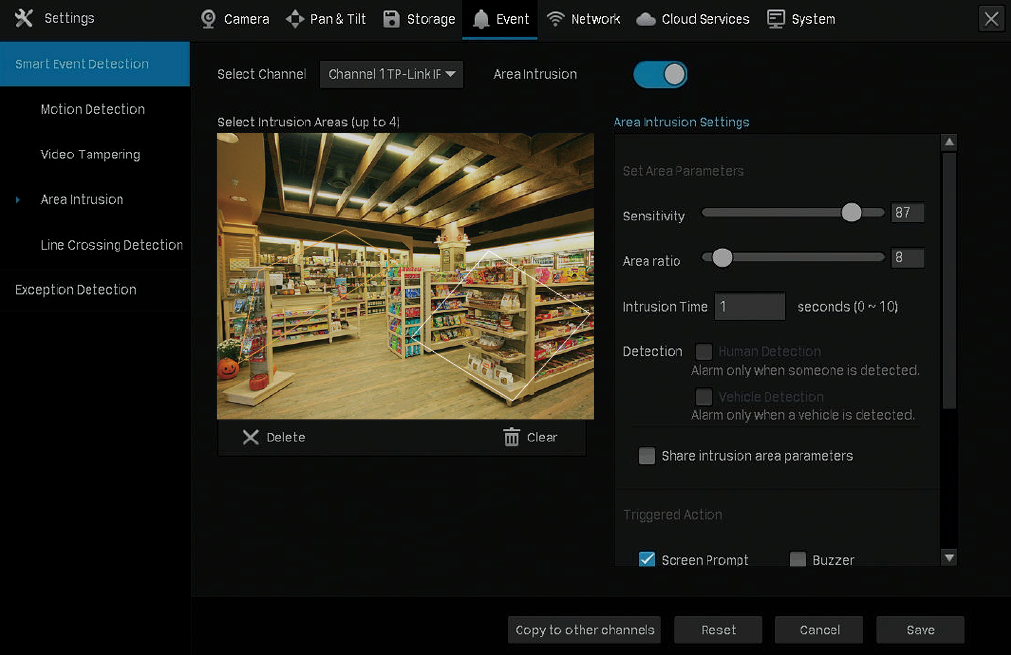The height and width of the screenshot is (655, 1011).
Task: Click 'Select Intrusion Areas (up to 4)' text
Action: (308, 122)
